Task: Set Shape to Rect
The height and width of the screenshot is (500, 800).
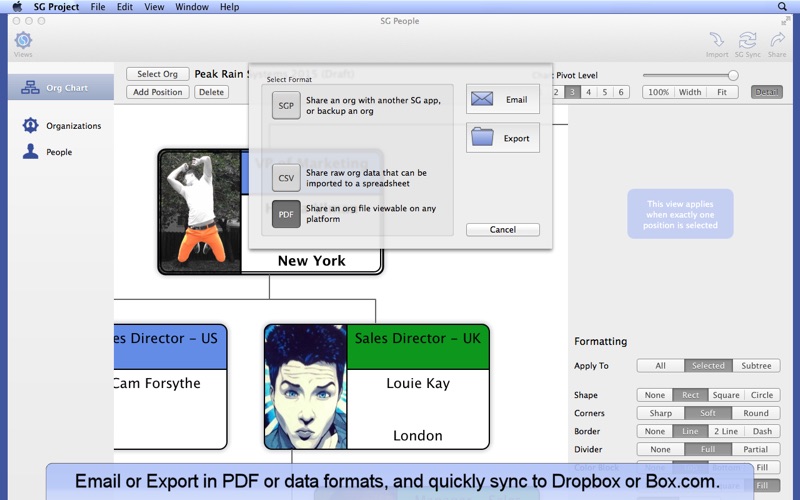Action: tap(690, 395)
